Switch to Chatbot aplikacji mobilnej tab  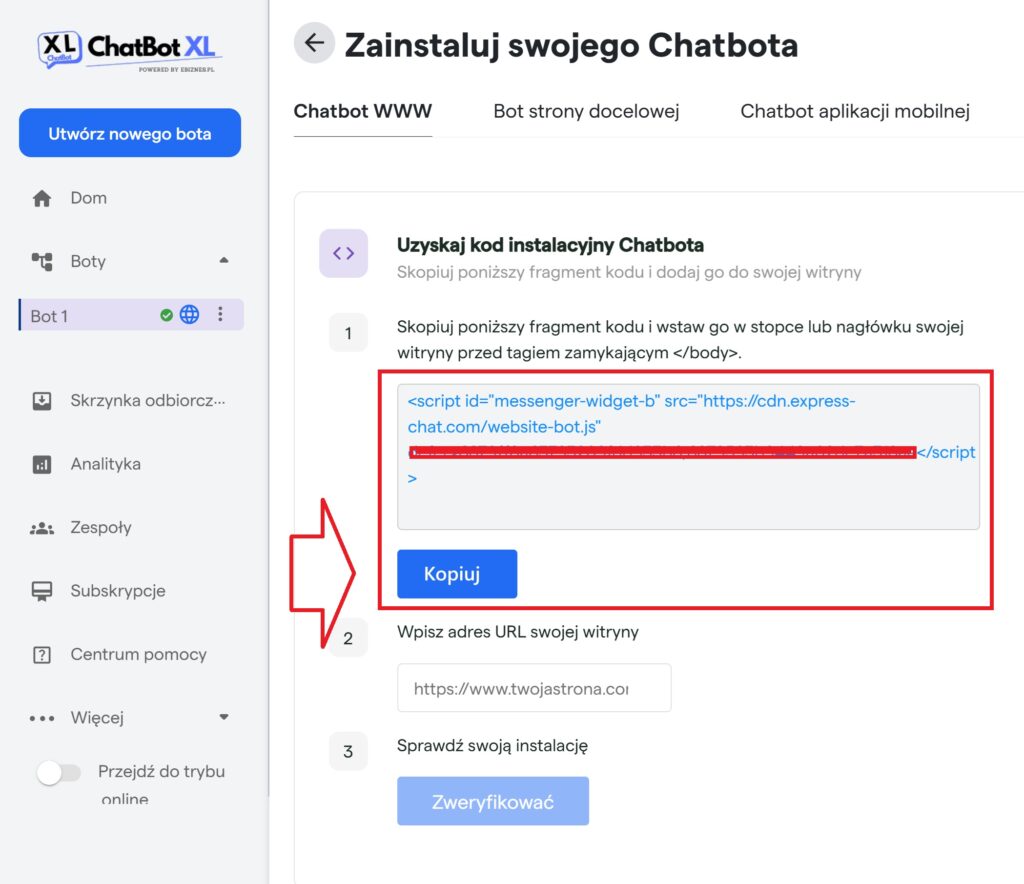coord(855,111)
